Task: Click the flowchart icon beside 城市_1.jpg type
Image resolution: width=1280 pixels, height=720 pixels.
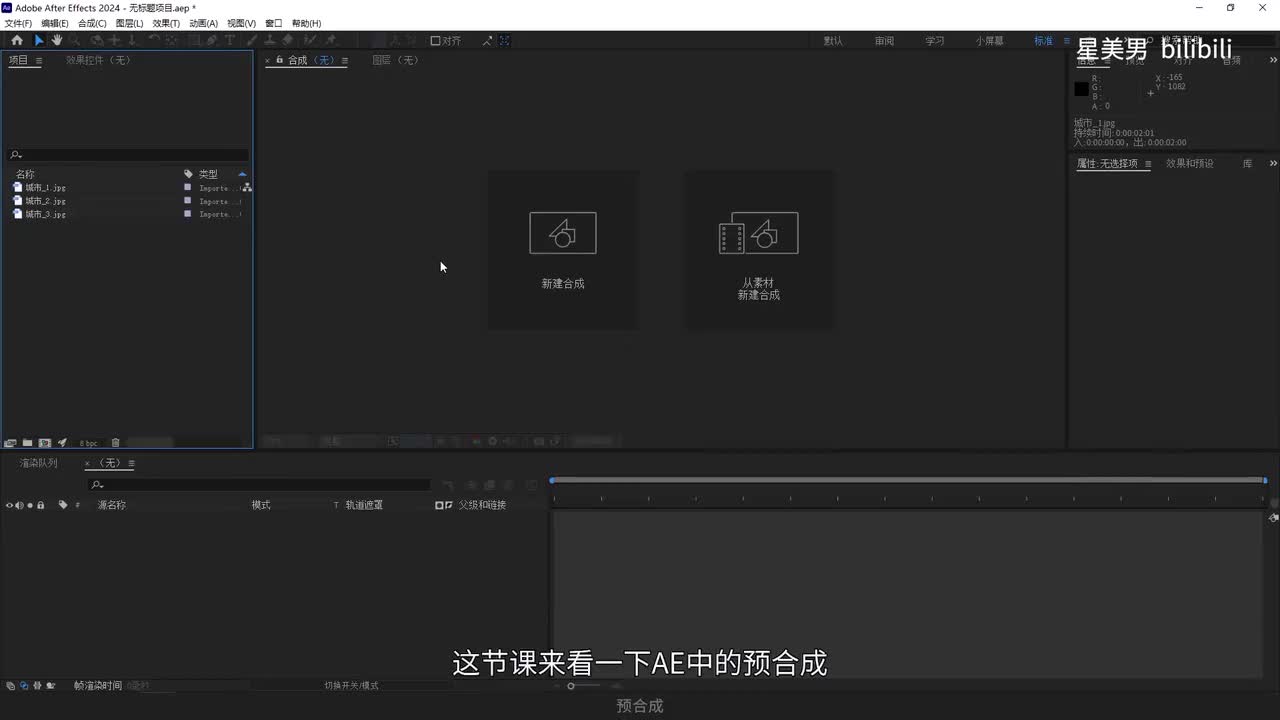Action: click(x=246, y=187)
